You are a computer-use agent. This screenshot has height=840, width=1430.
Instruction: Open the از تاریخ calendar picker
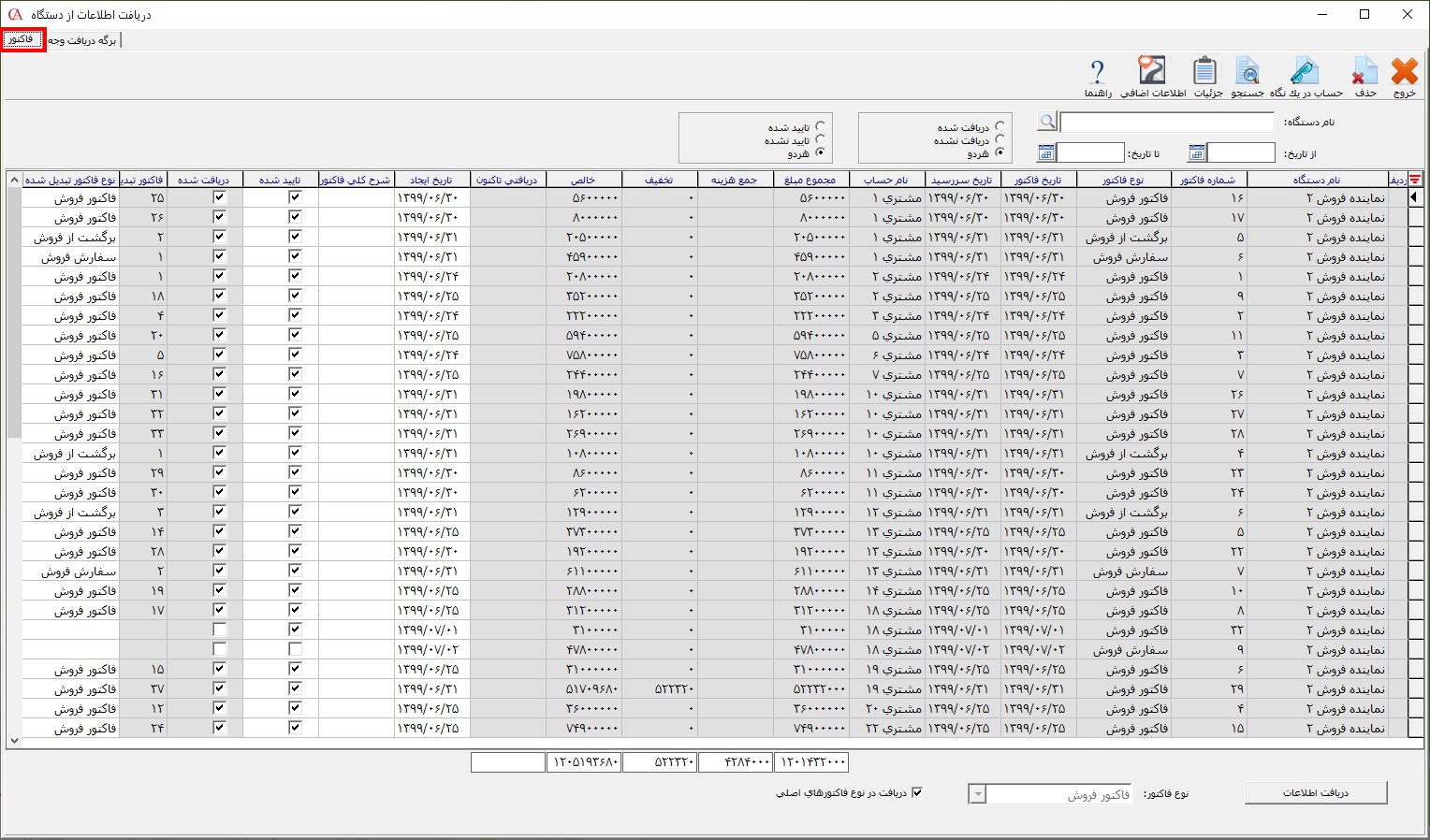tap(1197, 152)
